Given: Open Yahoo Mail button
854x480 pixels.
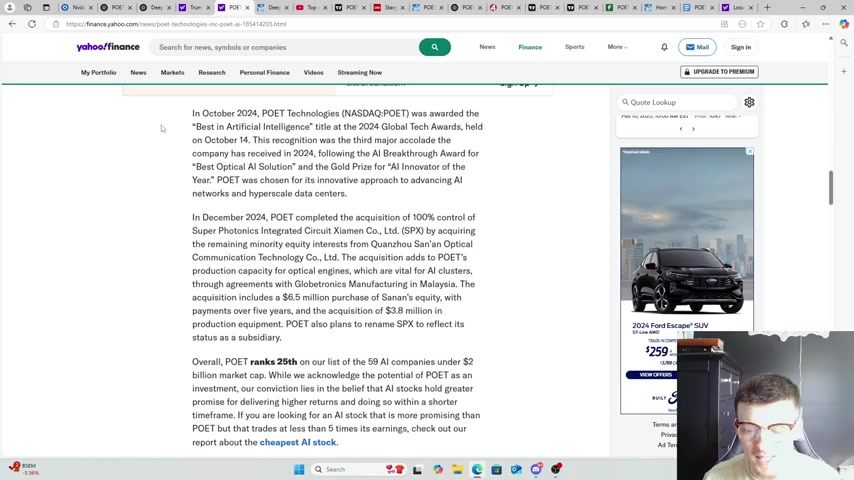Looking at the screenshot, I should (697, 47).
